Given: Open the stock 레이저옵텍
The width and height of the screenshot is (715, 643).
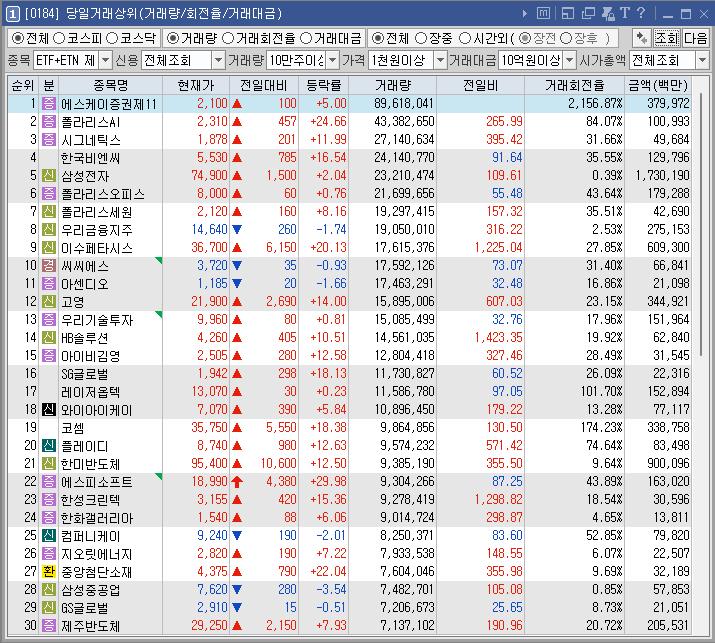Looking at the screenshot, I should [90, 392].
